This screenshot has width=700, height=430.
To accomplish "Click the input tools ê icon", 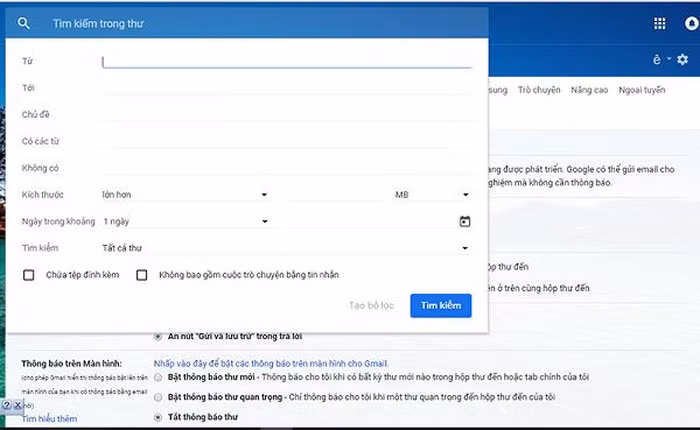I will [657, 60].
